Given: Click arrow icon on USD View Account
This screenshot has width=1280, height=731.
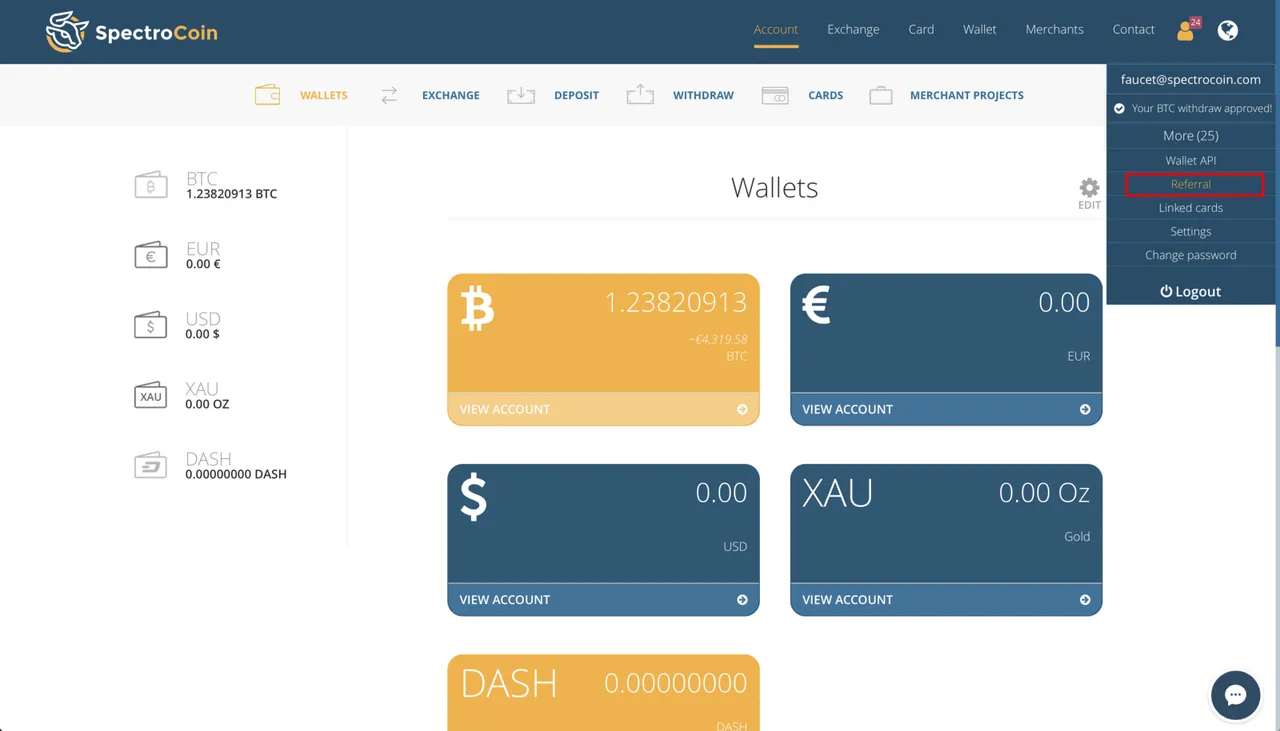Looking at the screenshot, I should (x=742, y=600).
